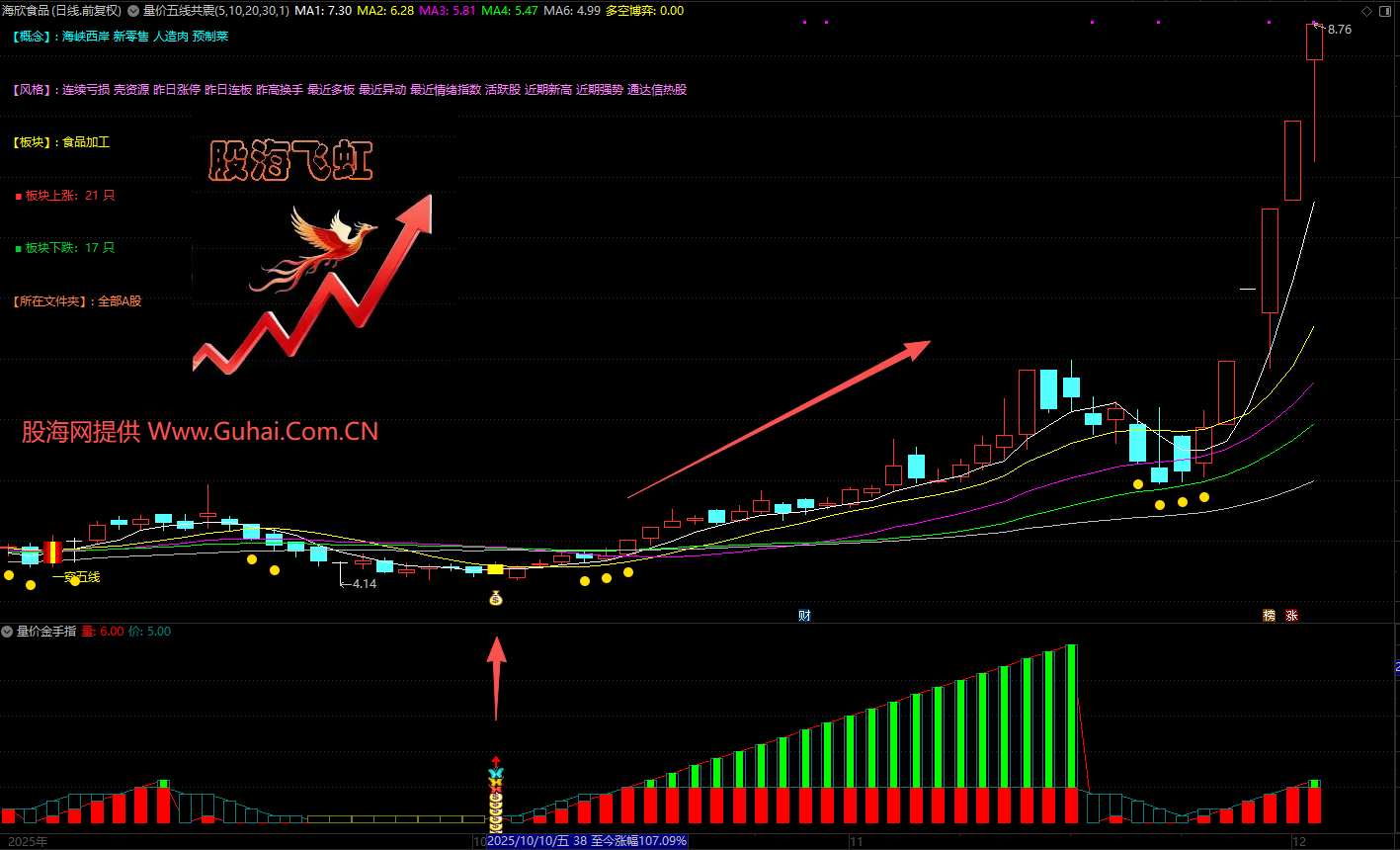The width and height of the screenshot is (1400, 850).
Task: Click the 昨日连板 style tag
Action: [x=228, y=90]
